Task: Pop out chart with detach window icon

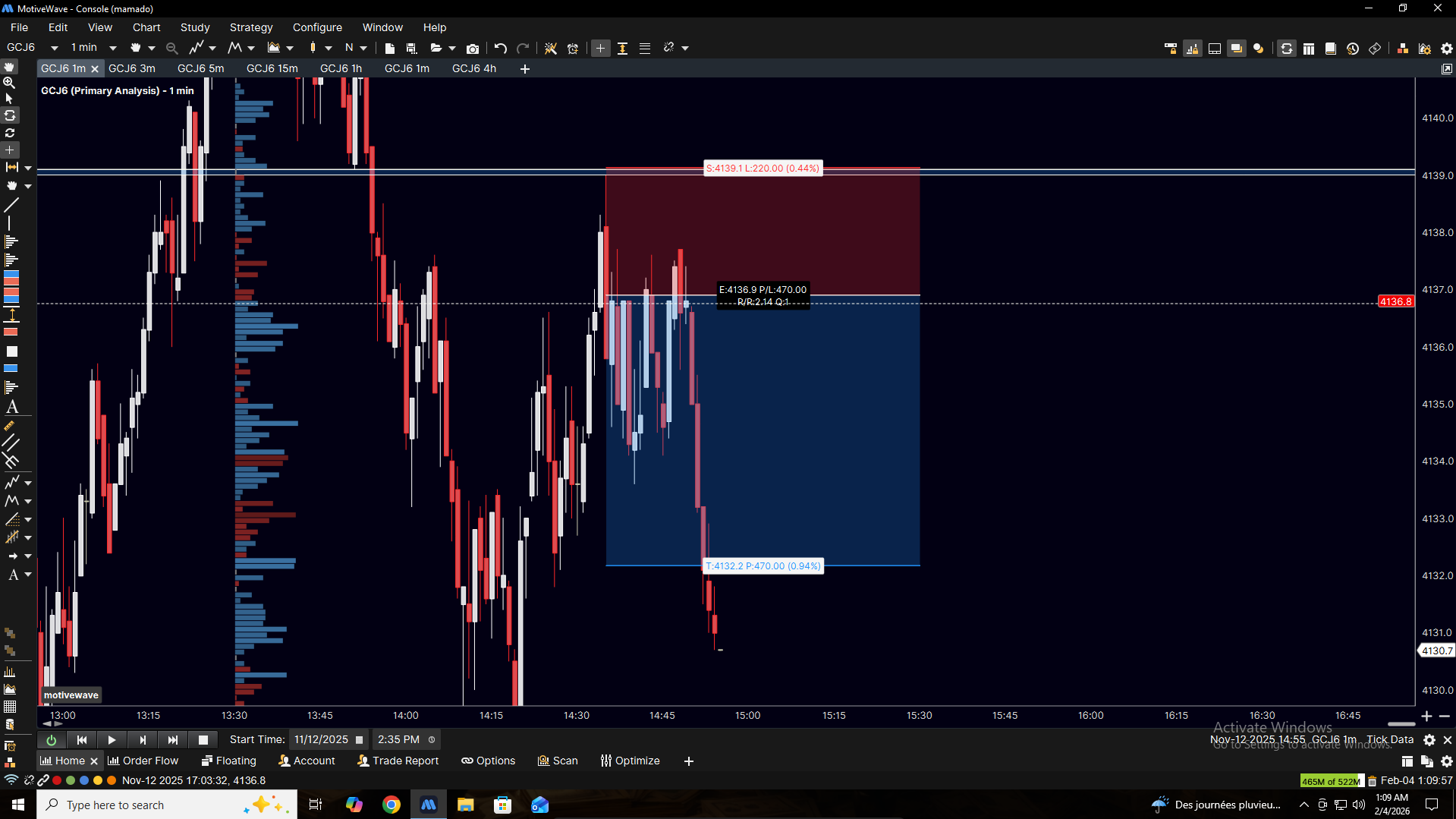Action: (1447, 69)
